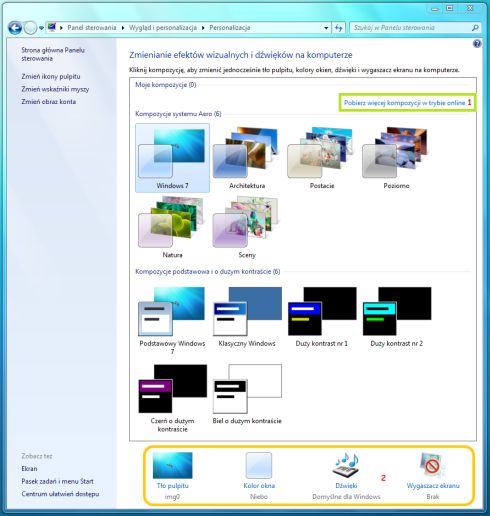Pick the Sceny theme
Viewport: 490px width, 516px height.
tap(247, 227)
